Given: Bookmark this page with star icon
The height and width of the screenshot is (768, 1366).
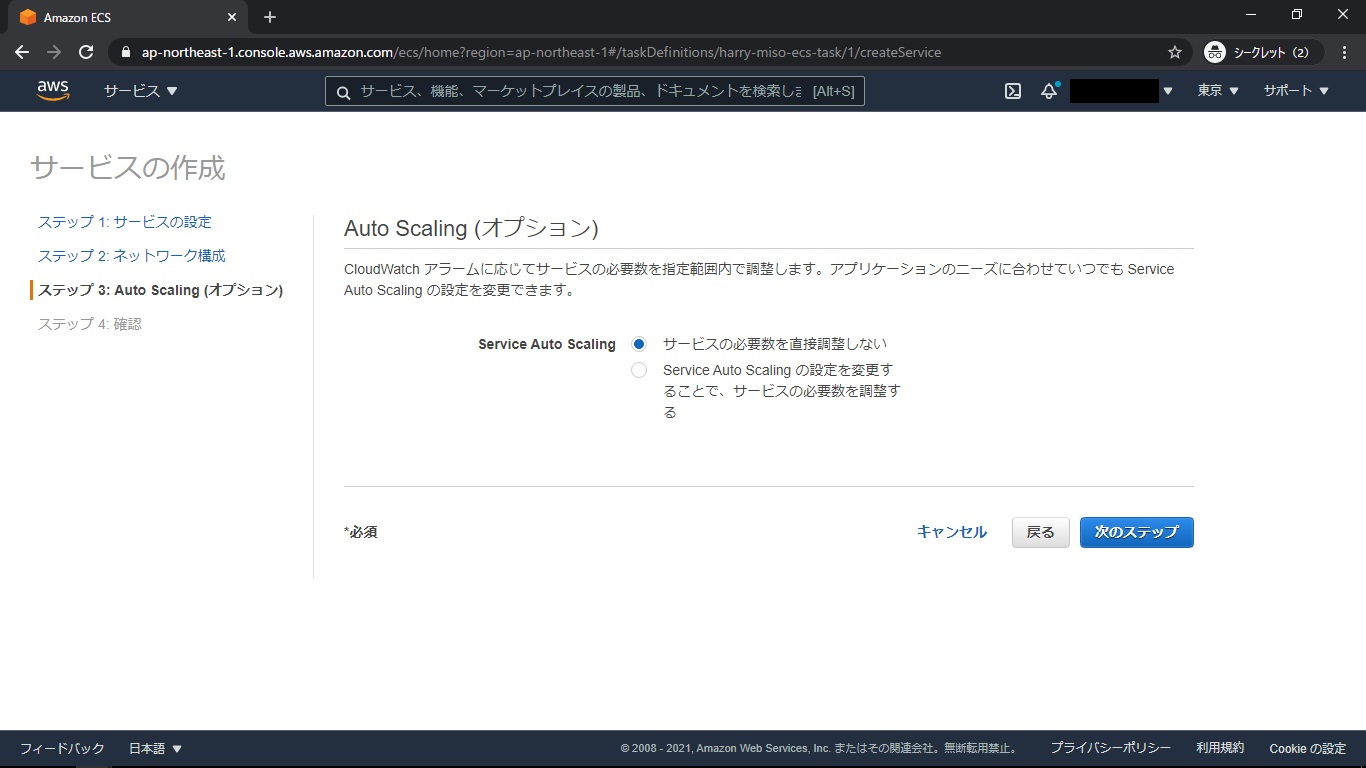Looking at the screenshot, I should coord(1175,52).
